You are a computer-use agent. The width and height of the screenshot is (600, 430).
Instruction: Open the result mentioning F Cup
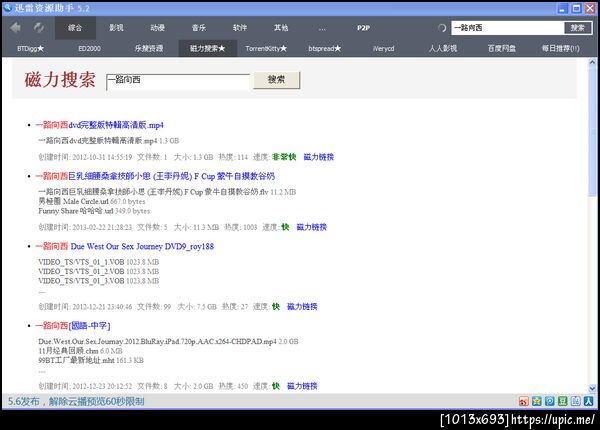point(155,176)
